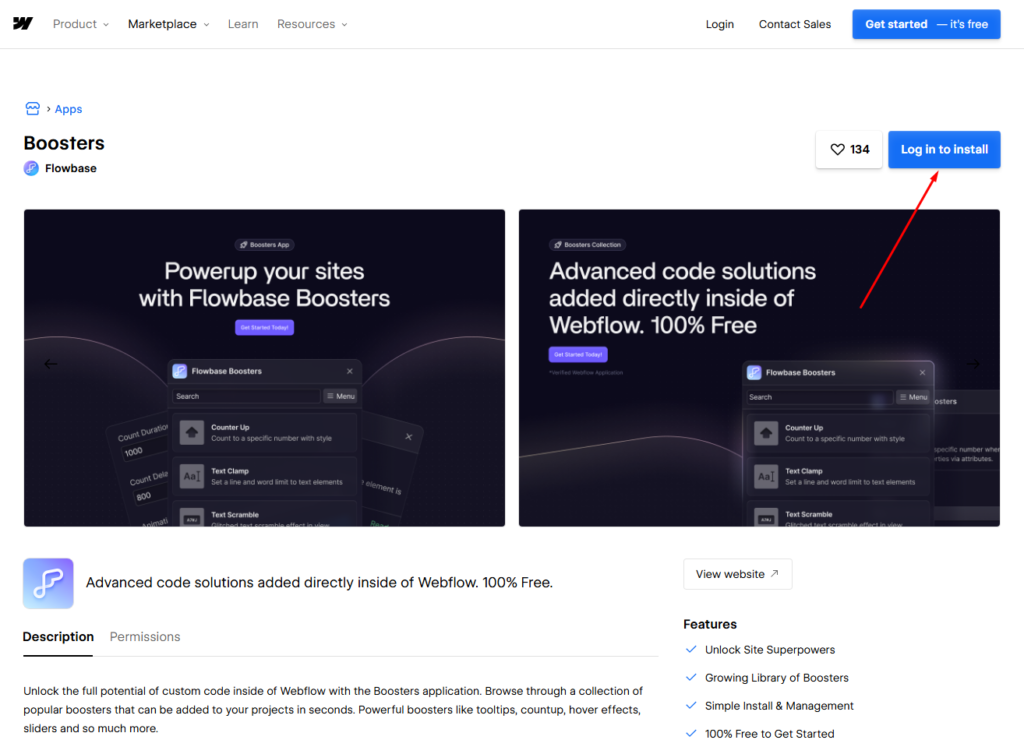Open the View website link

[737, 574]
